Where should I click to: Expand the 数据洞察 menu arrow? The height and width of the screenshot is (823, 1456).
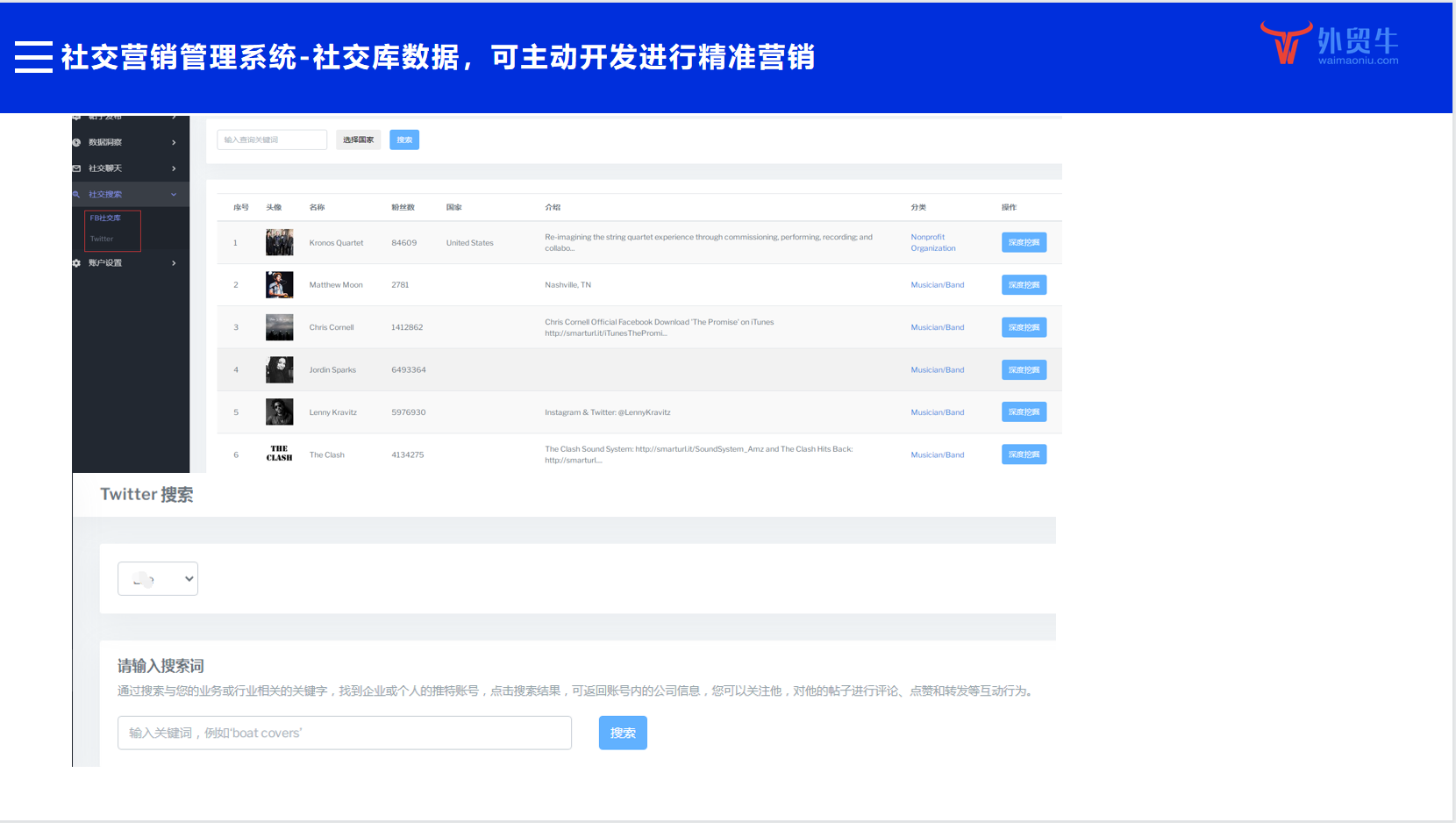(174, 142)
